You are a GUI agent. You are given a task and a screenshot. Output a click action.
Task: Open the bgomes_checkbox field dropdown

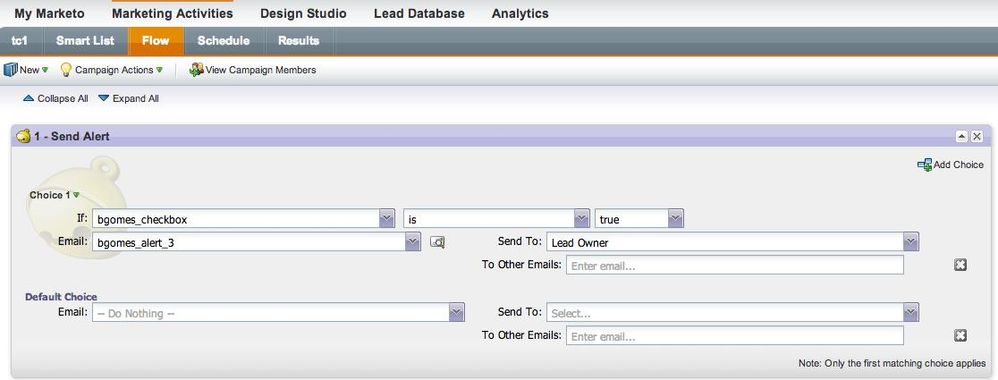tap(387, 219)
